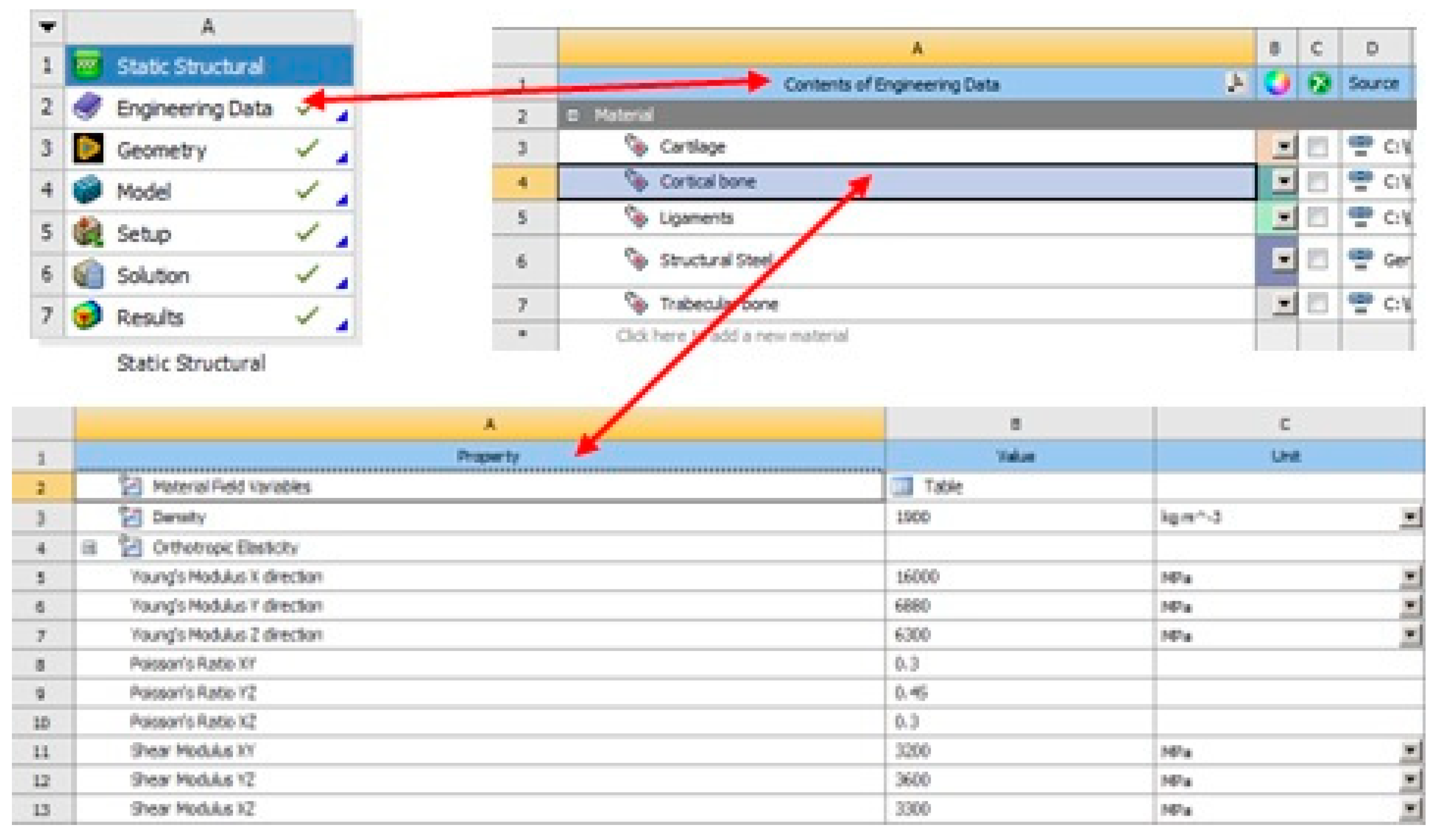1438x840 pixels.
Task: Open the system dropdown arrow above row 1
Action: tap(47, 26)
